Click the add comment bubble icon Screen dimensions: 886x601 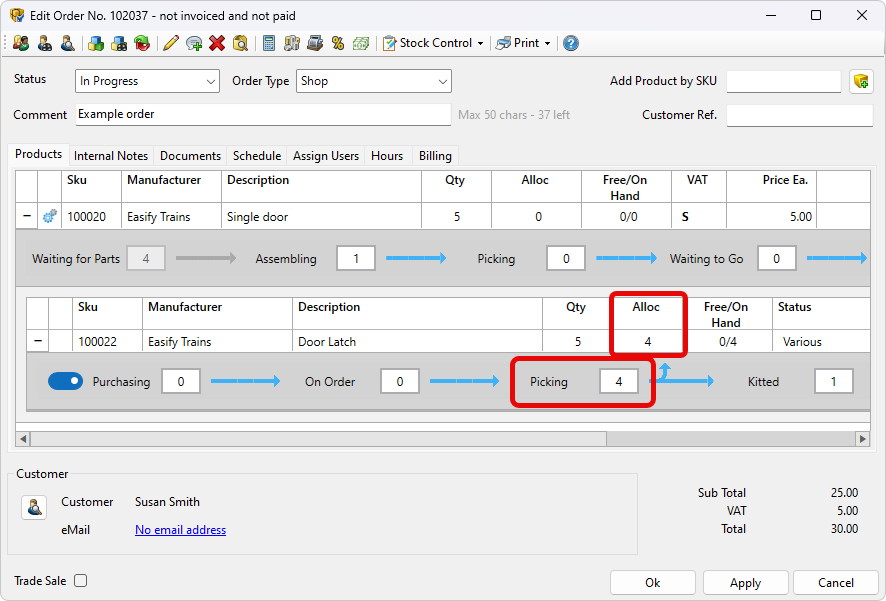(194, 43)
